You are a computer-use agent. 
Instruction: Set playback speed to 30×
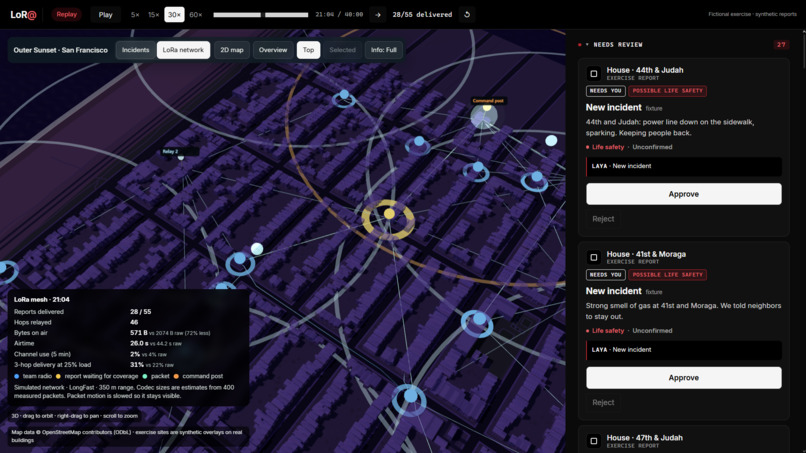(x=174, y=14)
